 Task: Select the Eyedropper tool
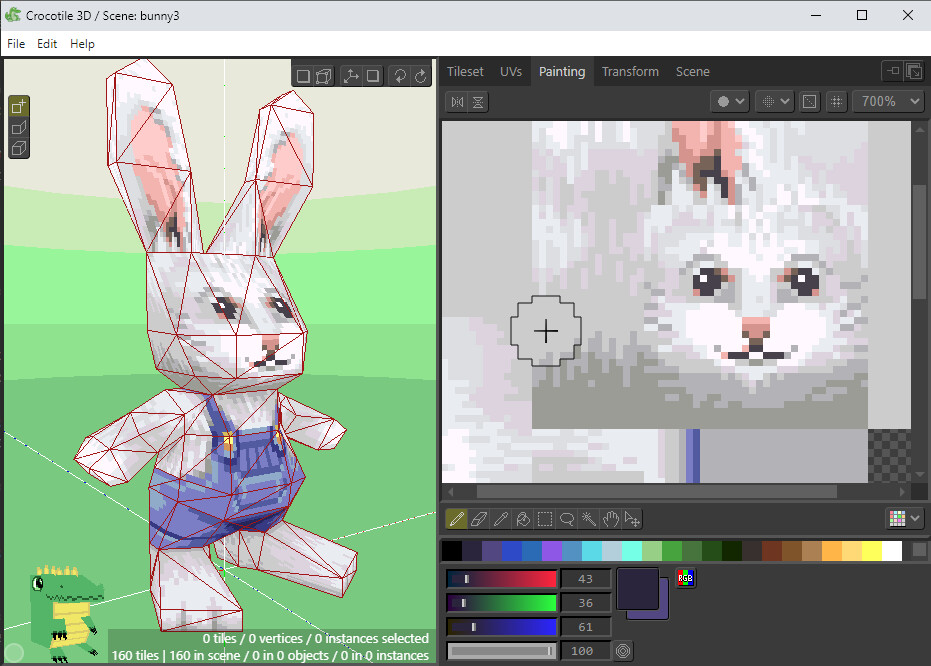[501, 518]
